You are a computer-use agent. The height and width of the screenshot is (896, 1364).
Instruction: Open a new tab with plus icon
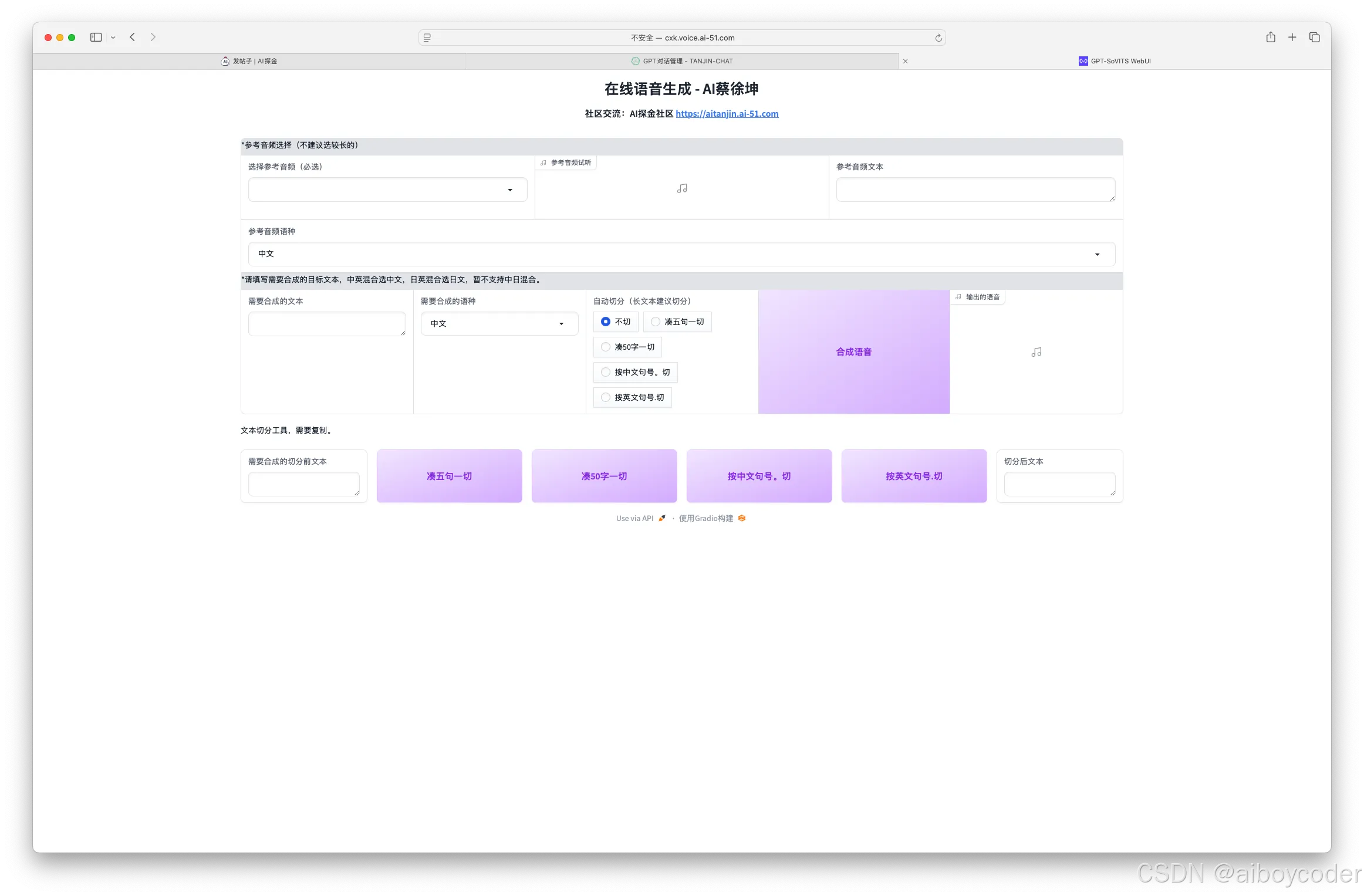(x=1292, y=38)
